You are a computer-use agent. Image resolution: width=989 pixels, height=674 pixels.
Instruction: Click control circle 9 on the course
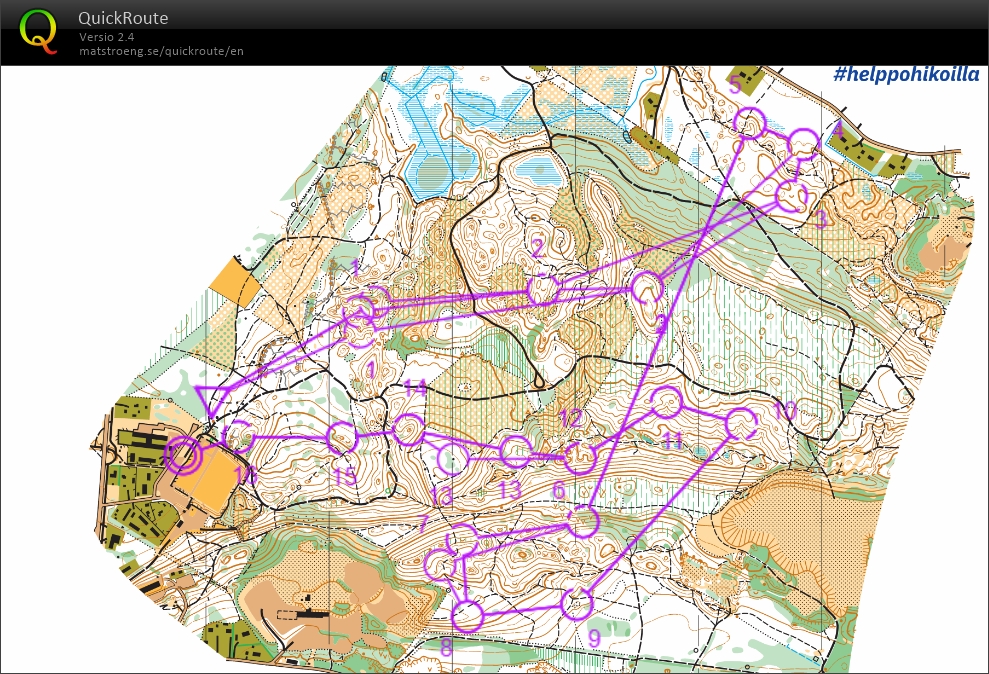576,603
